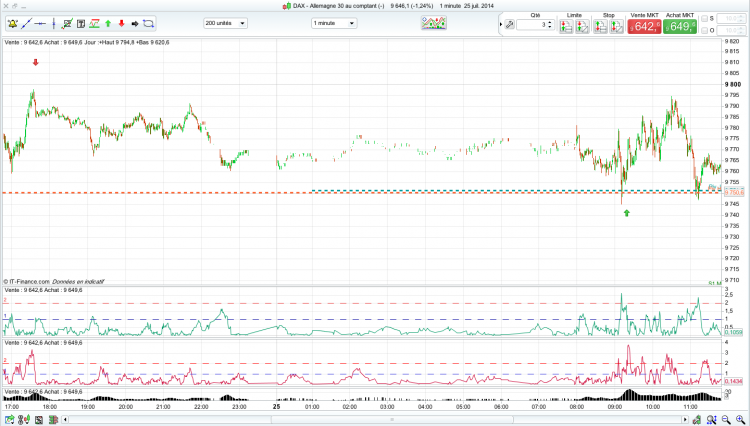Click the zoom out magnifier at bottom right
750x426 pixels.
tap(726, 420)
